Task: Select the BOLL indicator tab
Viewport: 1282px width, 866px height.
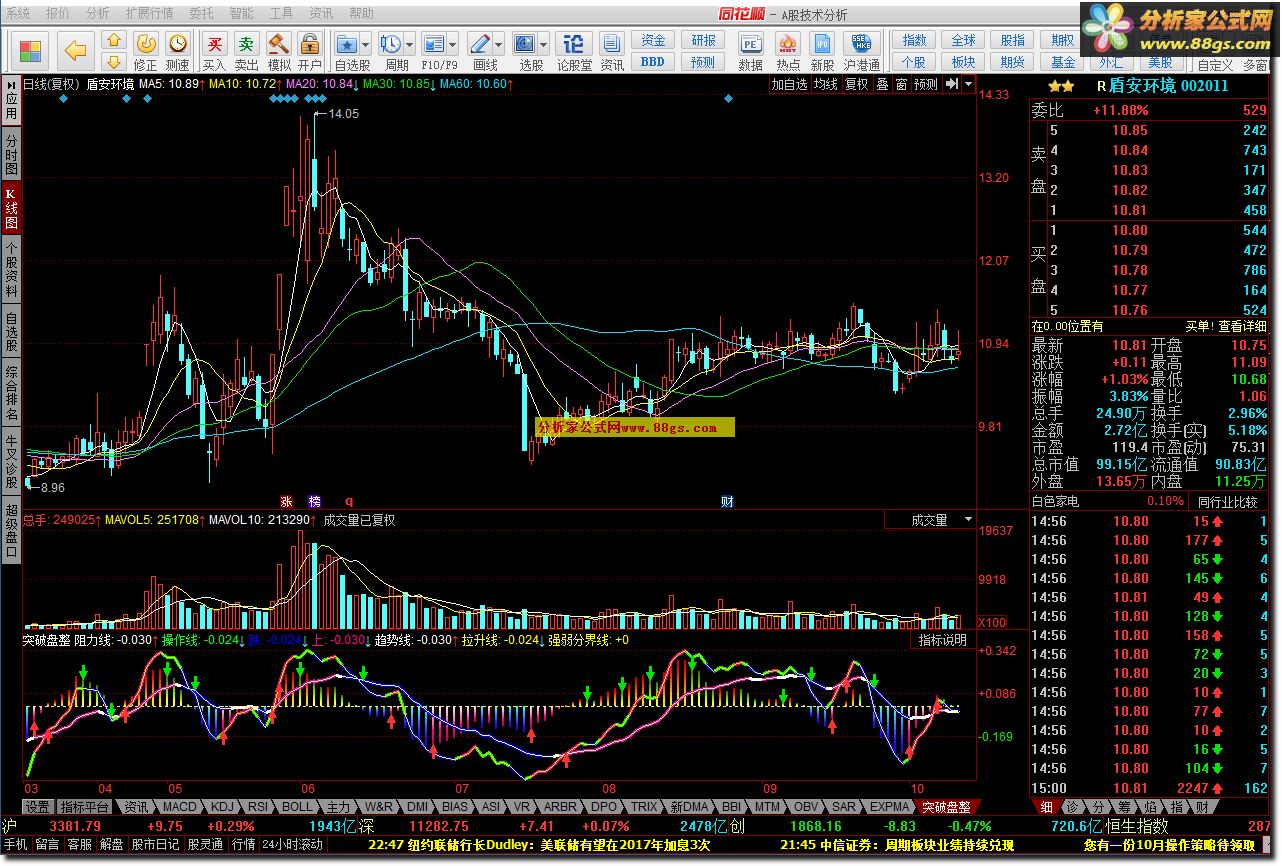Action: [x=297, y=806]
